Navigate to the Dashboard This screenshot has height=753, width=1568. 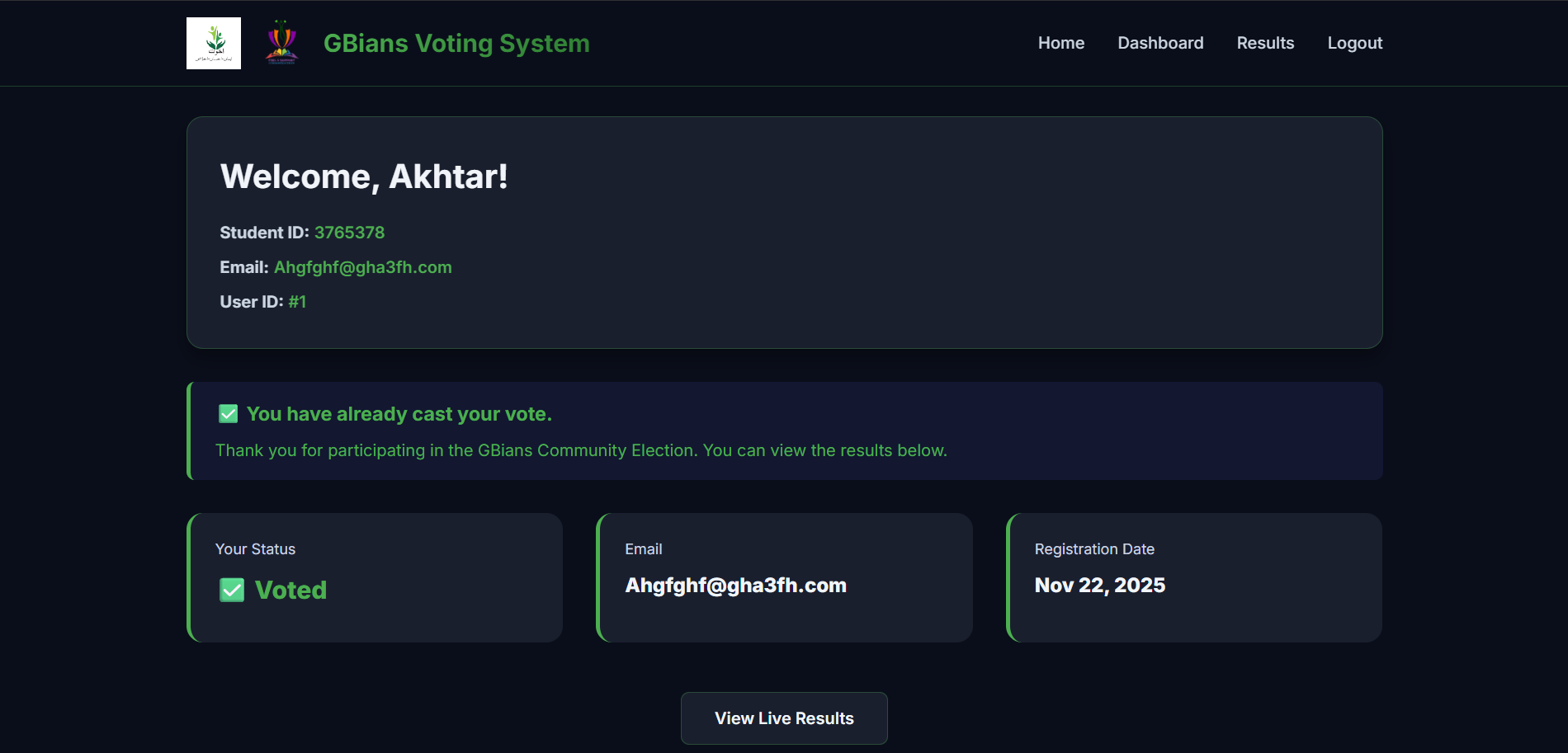(x=1160, y=43)
